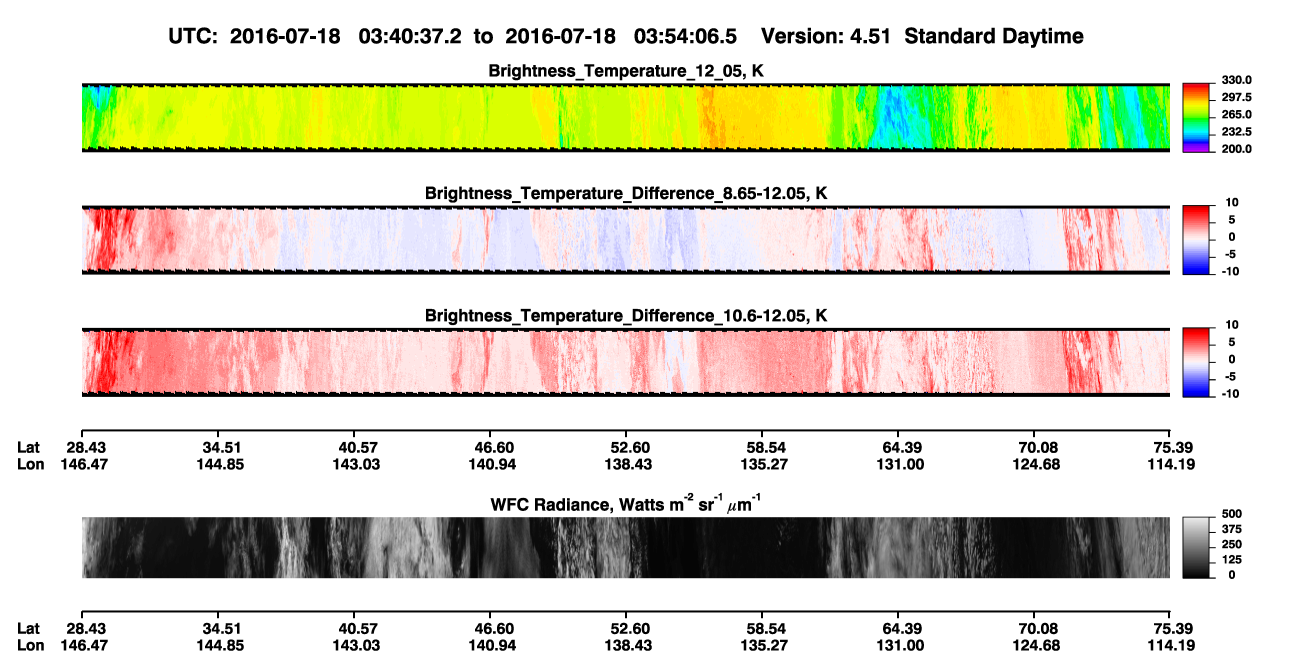Click the 125 label on the WFC Radiance color bar
1300x667 pixels.
(1232, 560)
